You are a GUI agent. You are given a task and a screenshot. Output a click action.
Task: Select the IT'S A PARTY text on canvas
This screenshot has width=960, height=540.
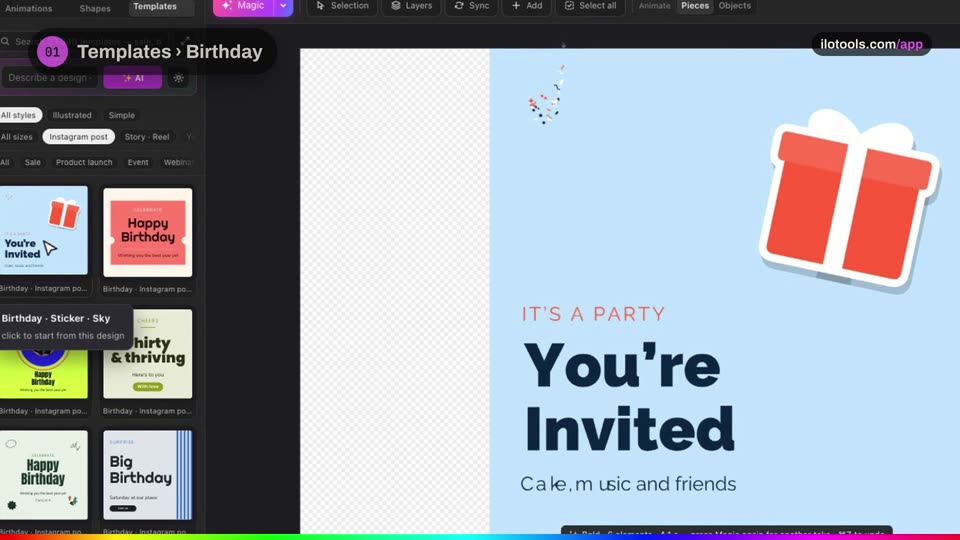click(593, 314)
